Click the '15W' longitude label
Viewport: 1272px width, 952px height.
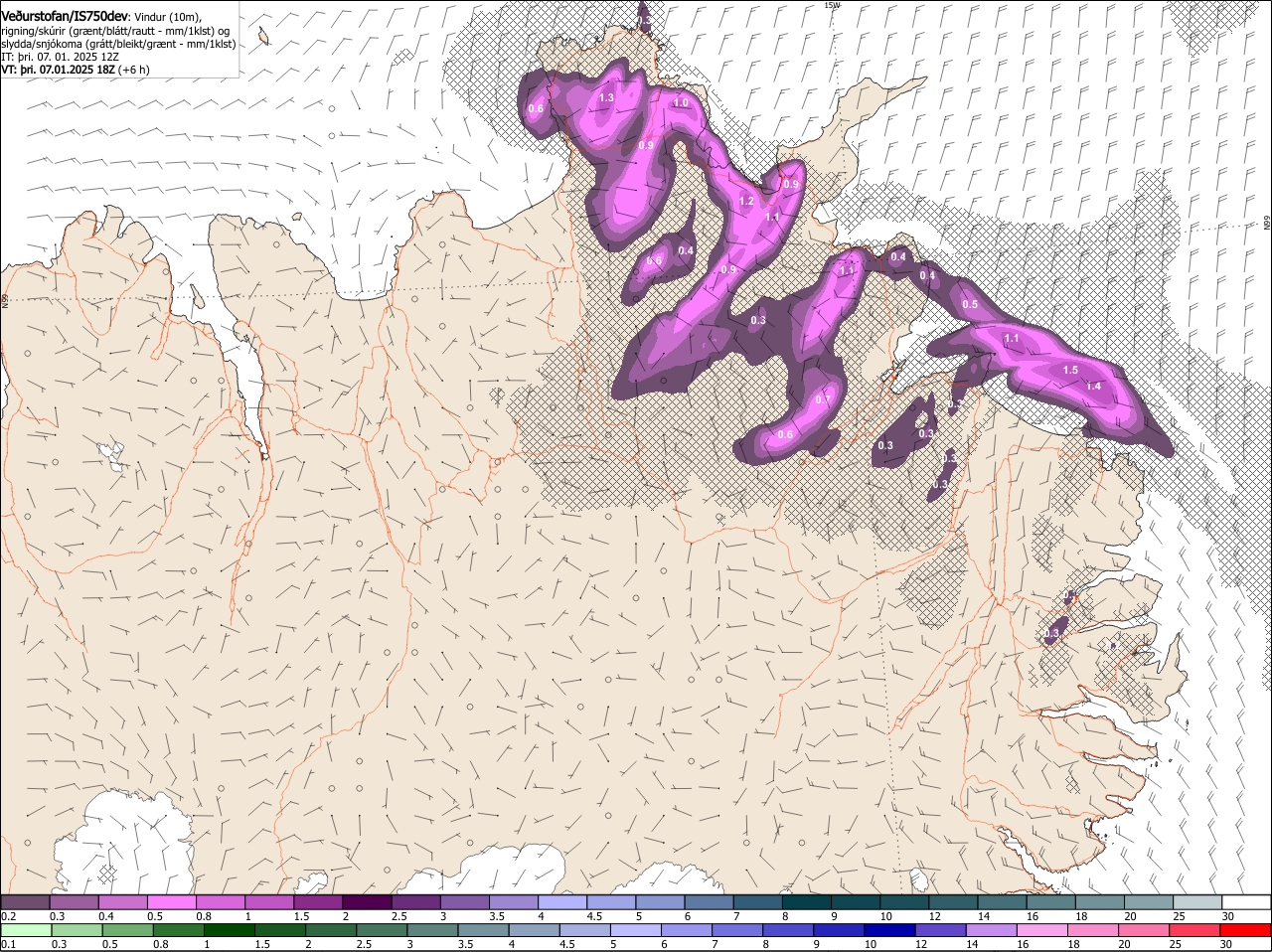(x=832, y=5)
